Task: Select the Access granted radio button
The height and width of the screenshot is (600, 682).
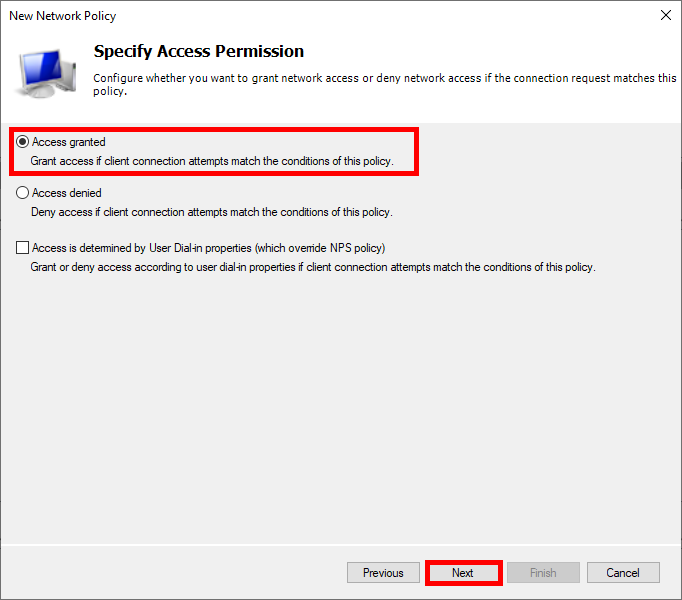Action: point(23,142)
